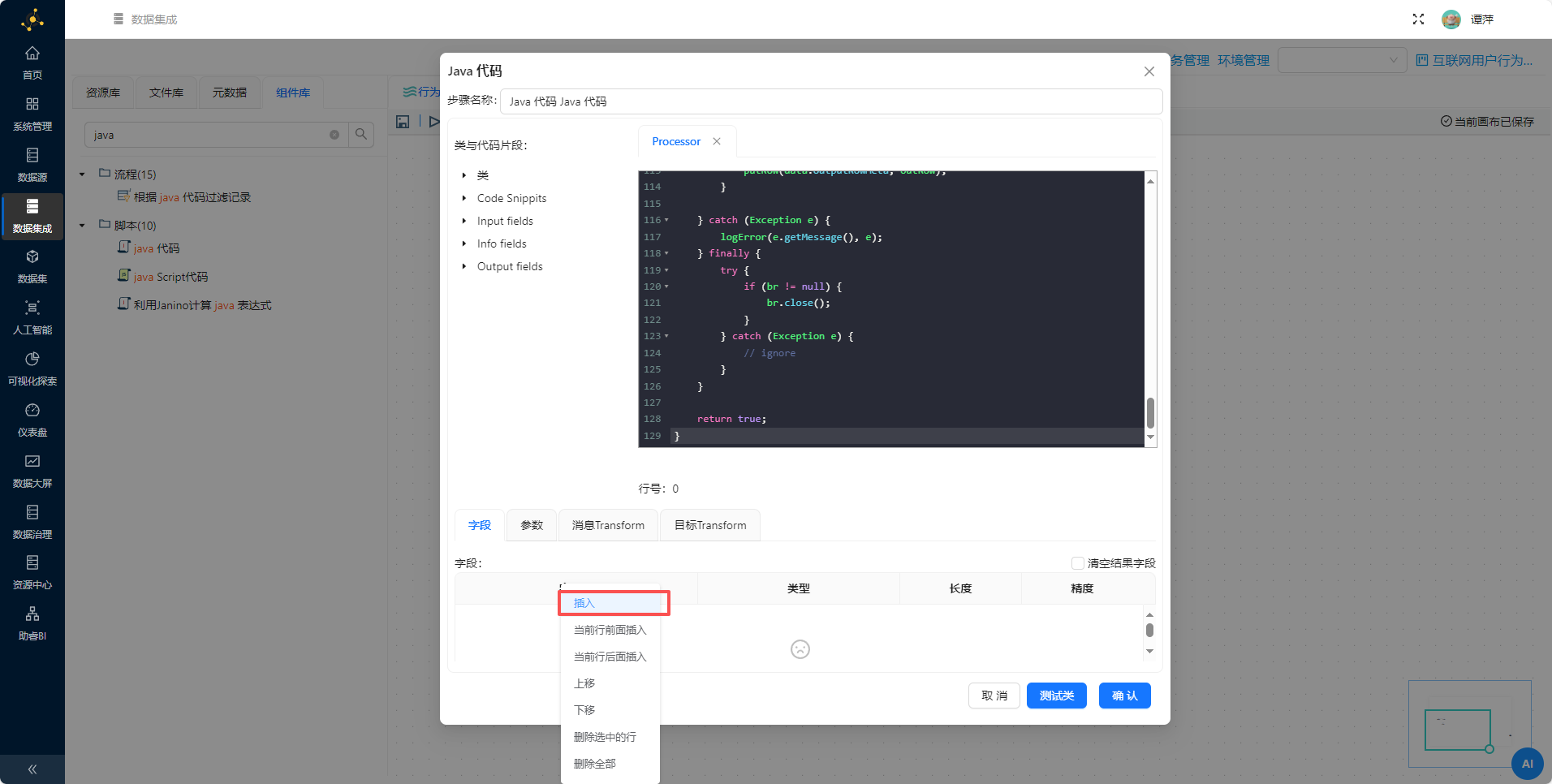Screen dimensions: 1552x784
Task: Open 互联网用户行为 link
Action: coord(1475,60)
